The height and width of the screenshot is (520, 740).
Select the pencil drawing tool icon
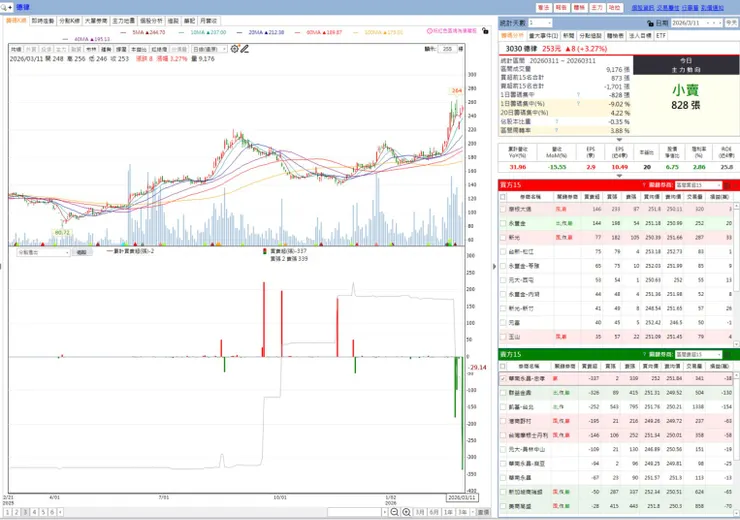(x=244, y=49)
